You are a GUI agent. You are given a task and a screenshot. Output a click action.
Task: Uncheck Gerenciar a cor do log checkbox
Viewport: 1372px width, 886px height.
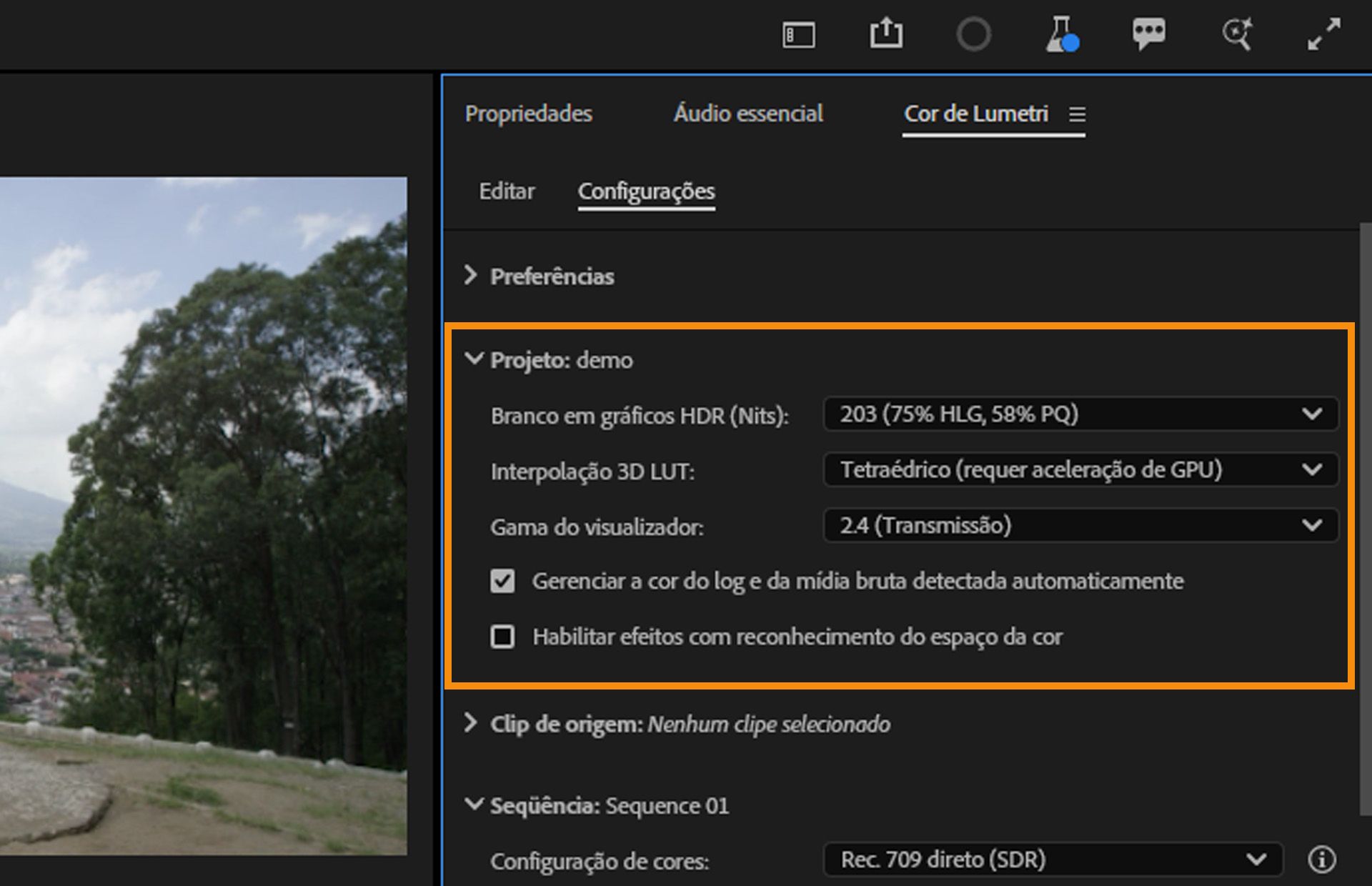pos(502,581)
